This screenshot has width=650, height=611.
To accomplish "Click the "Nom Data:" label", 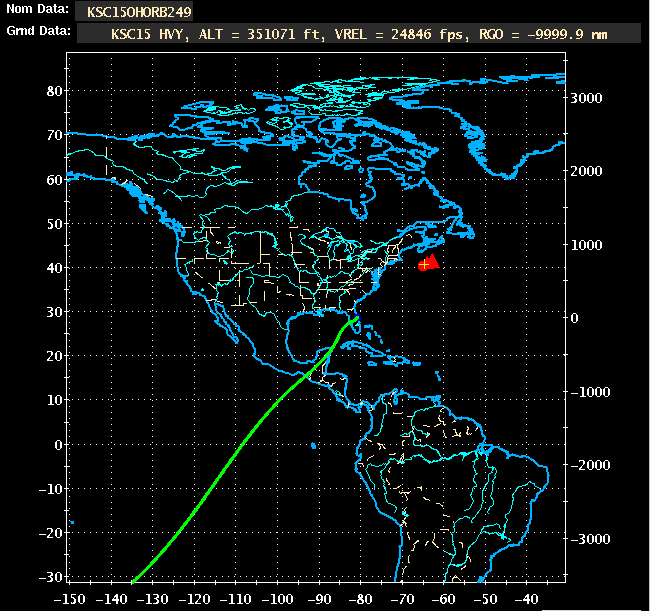I will (x=37, y=9).
